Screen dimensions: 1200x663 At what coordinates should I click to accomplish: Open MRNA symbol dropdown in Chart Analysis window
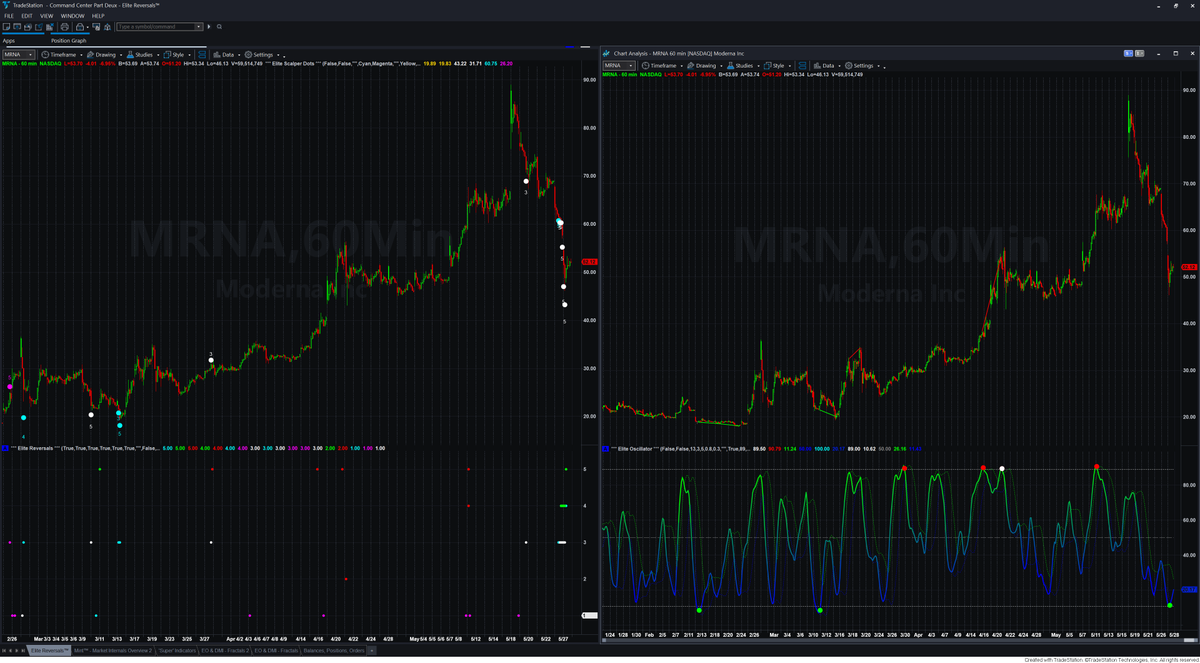click(631, 65)
